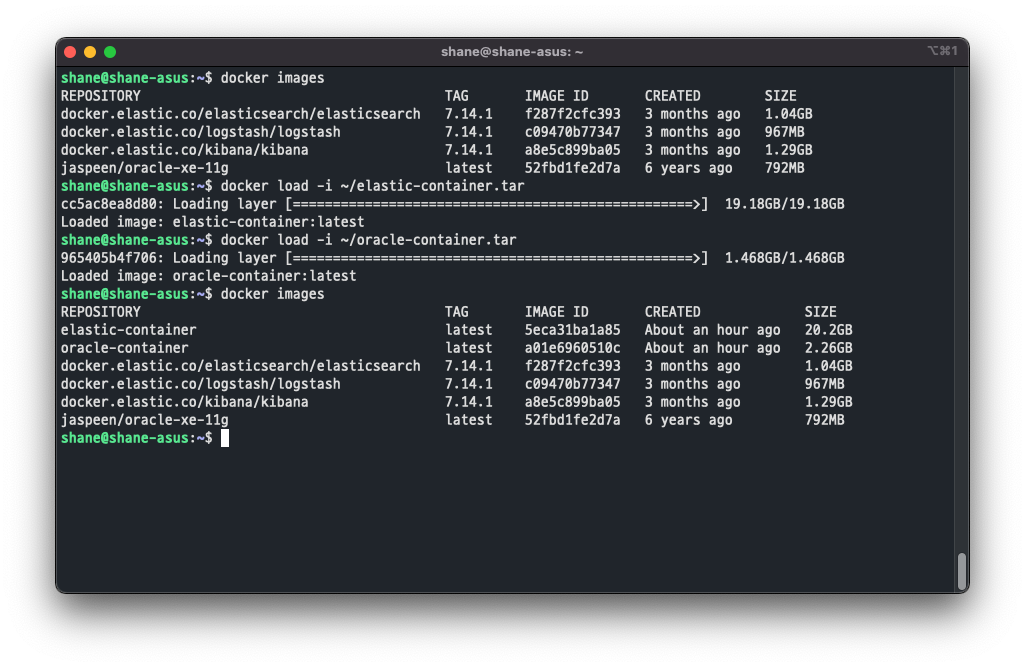Click About an hour ago for elastic-container
Viewport: 1025px width, 667px height.
(713, 330)
